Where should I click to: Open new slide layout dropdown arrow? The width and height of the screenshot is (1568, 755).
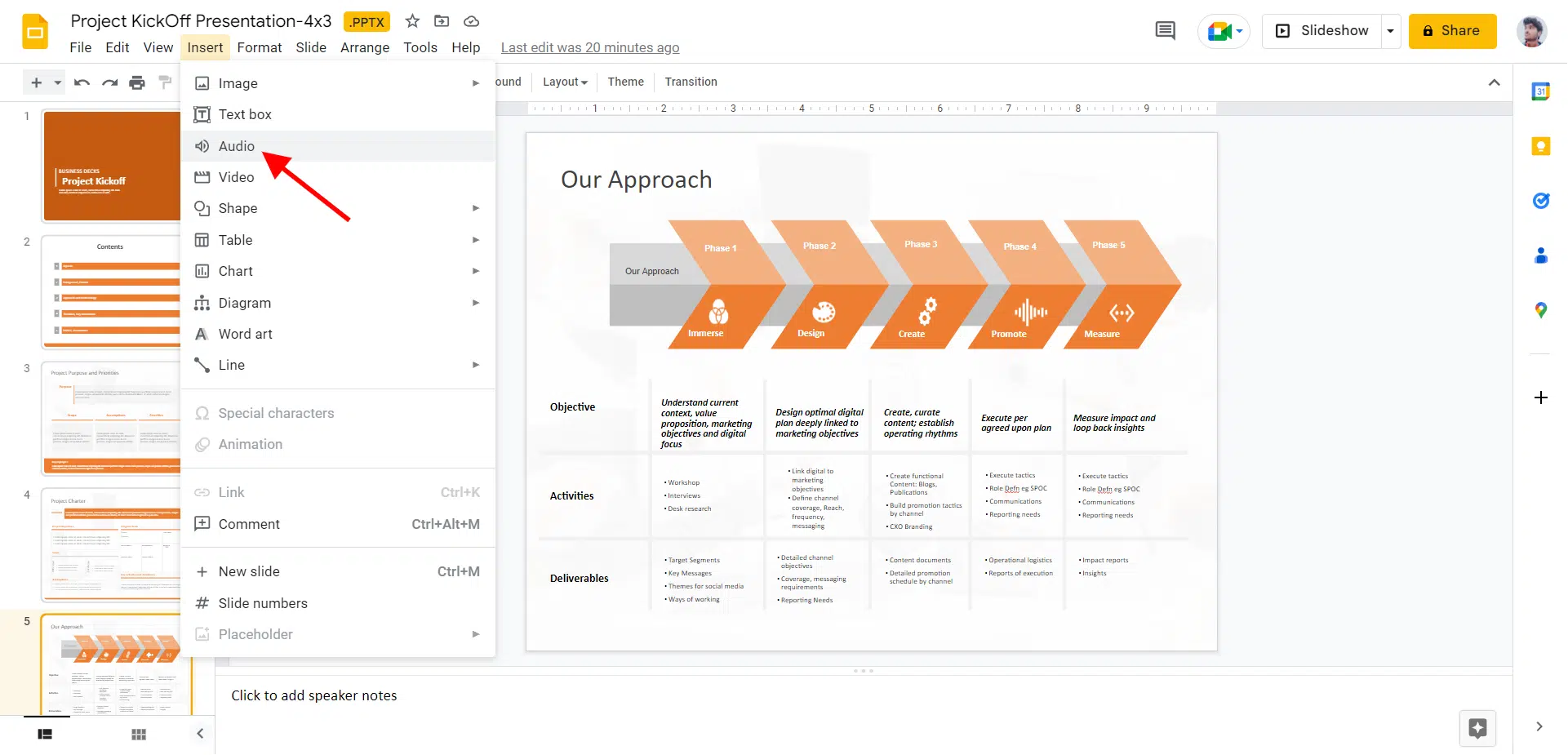[x=57, y=82]
